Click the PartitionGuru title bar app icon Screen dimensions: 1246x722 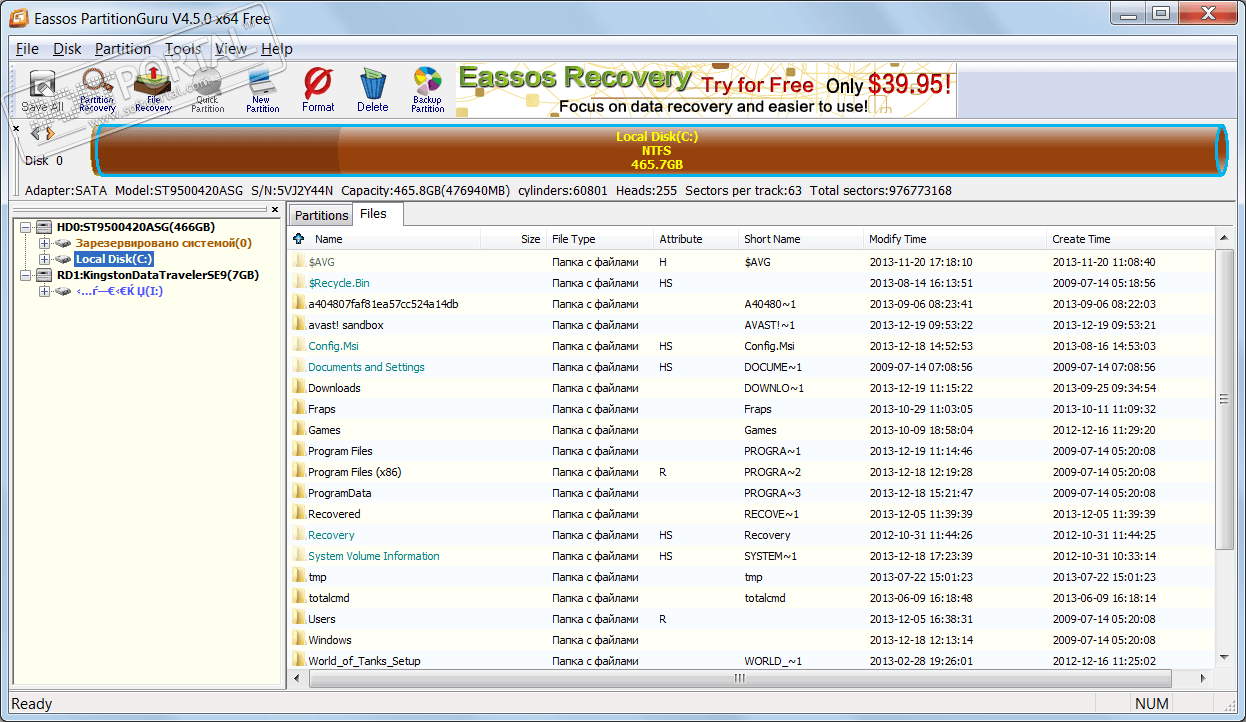click(18, 18)
